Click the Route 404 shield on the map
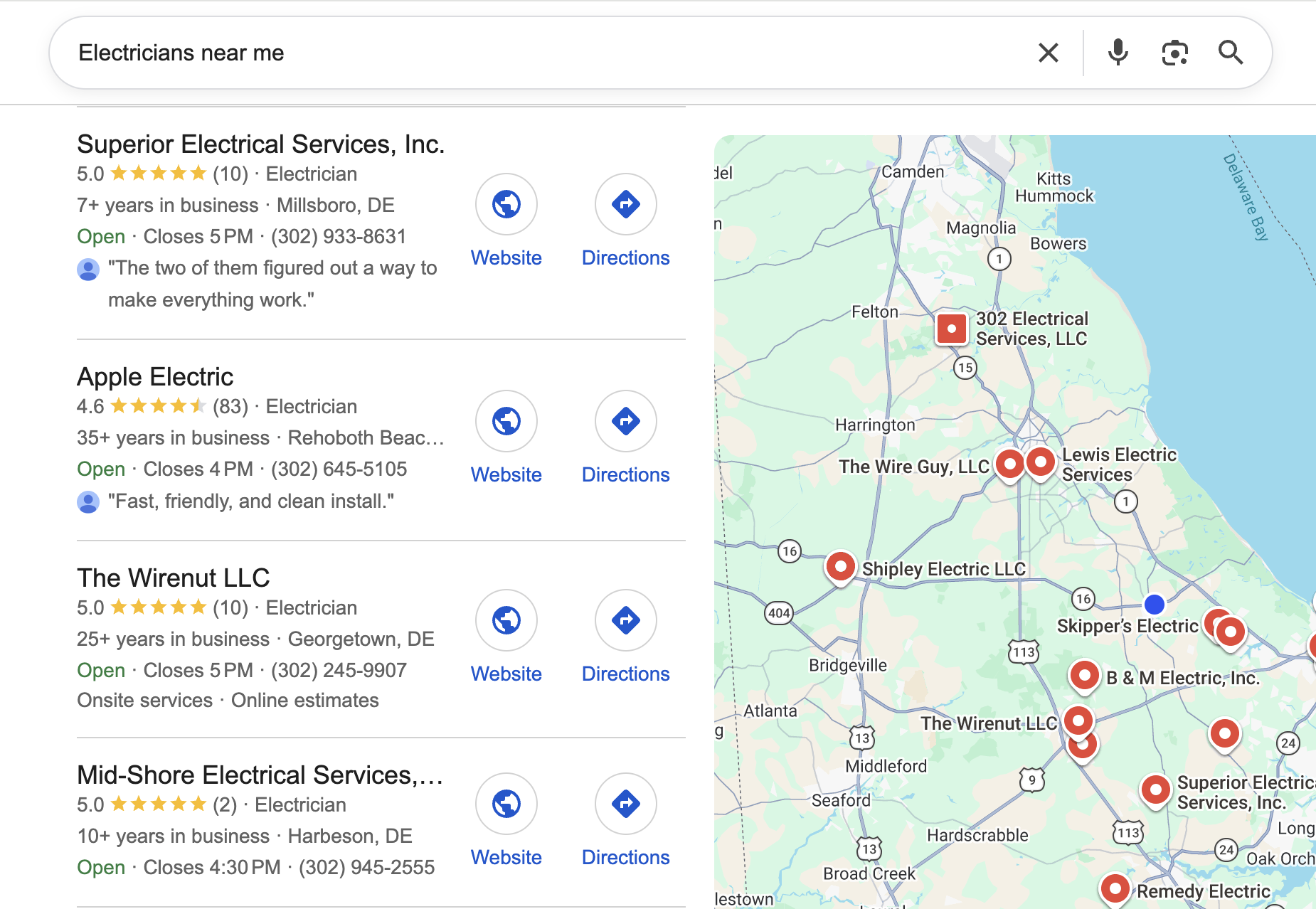This screenshot has height=909, width=1316. (x=779, y=613)
